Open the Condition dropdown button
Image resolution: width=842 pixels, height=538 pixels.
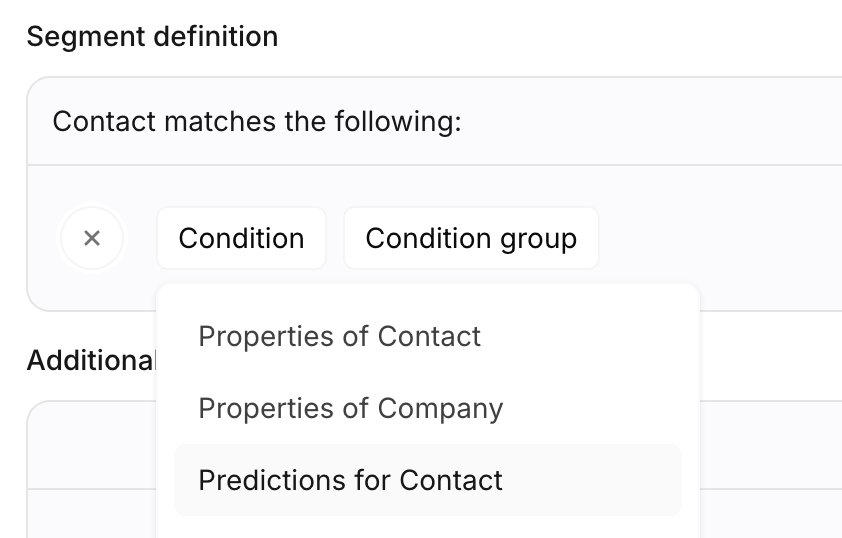pos(241,238)
